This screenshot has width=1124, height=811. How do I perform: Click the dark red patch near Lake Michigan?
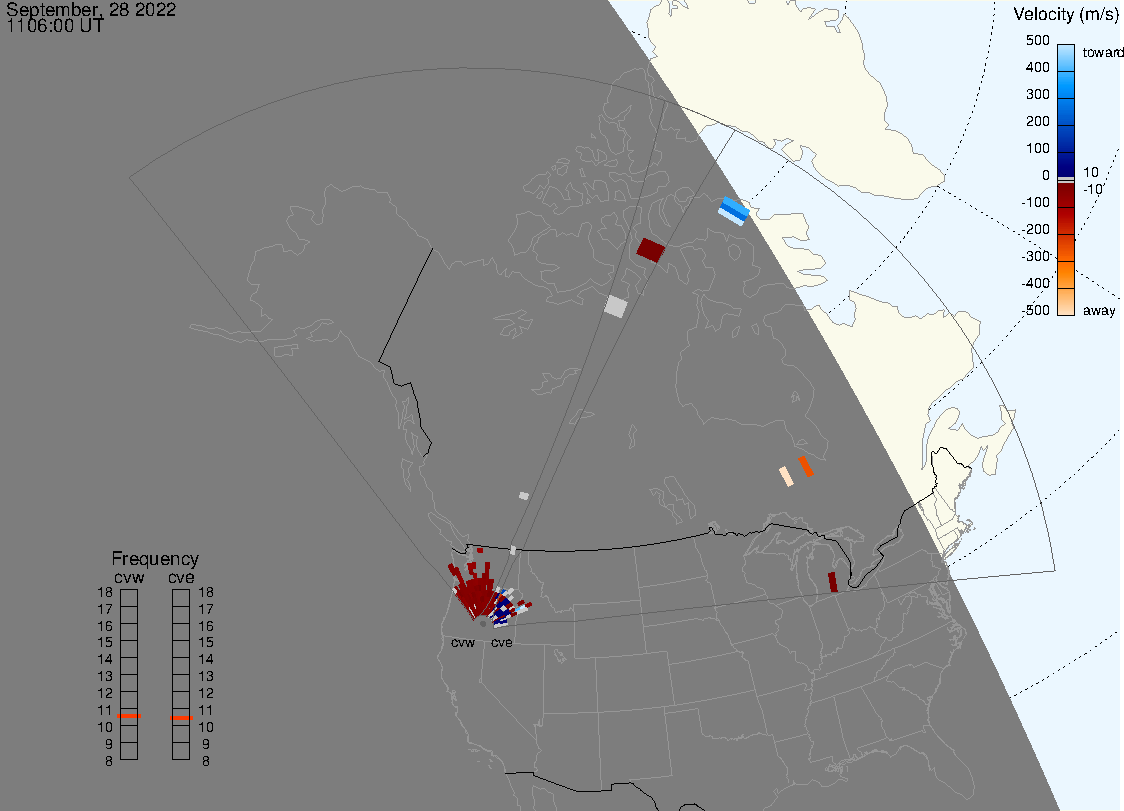coord(833,582)
